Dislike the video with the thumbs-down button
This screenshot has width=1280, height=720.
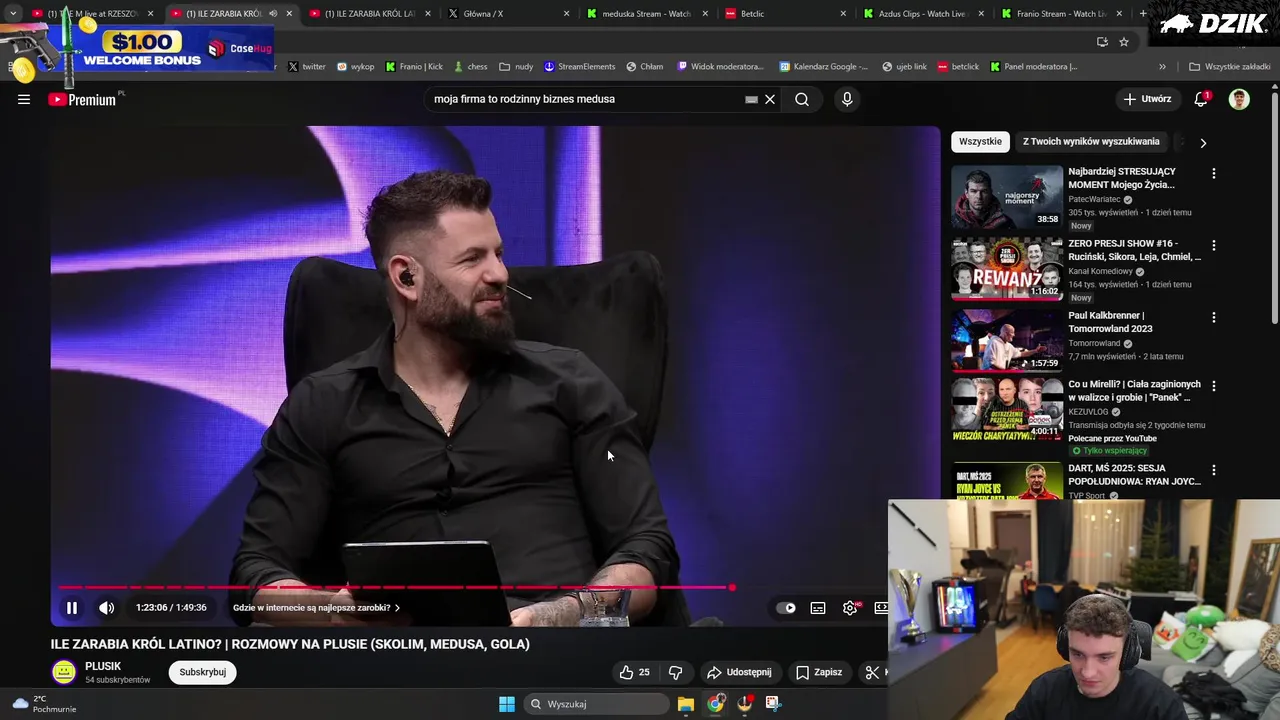675,672
